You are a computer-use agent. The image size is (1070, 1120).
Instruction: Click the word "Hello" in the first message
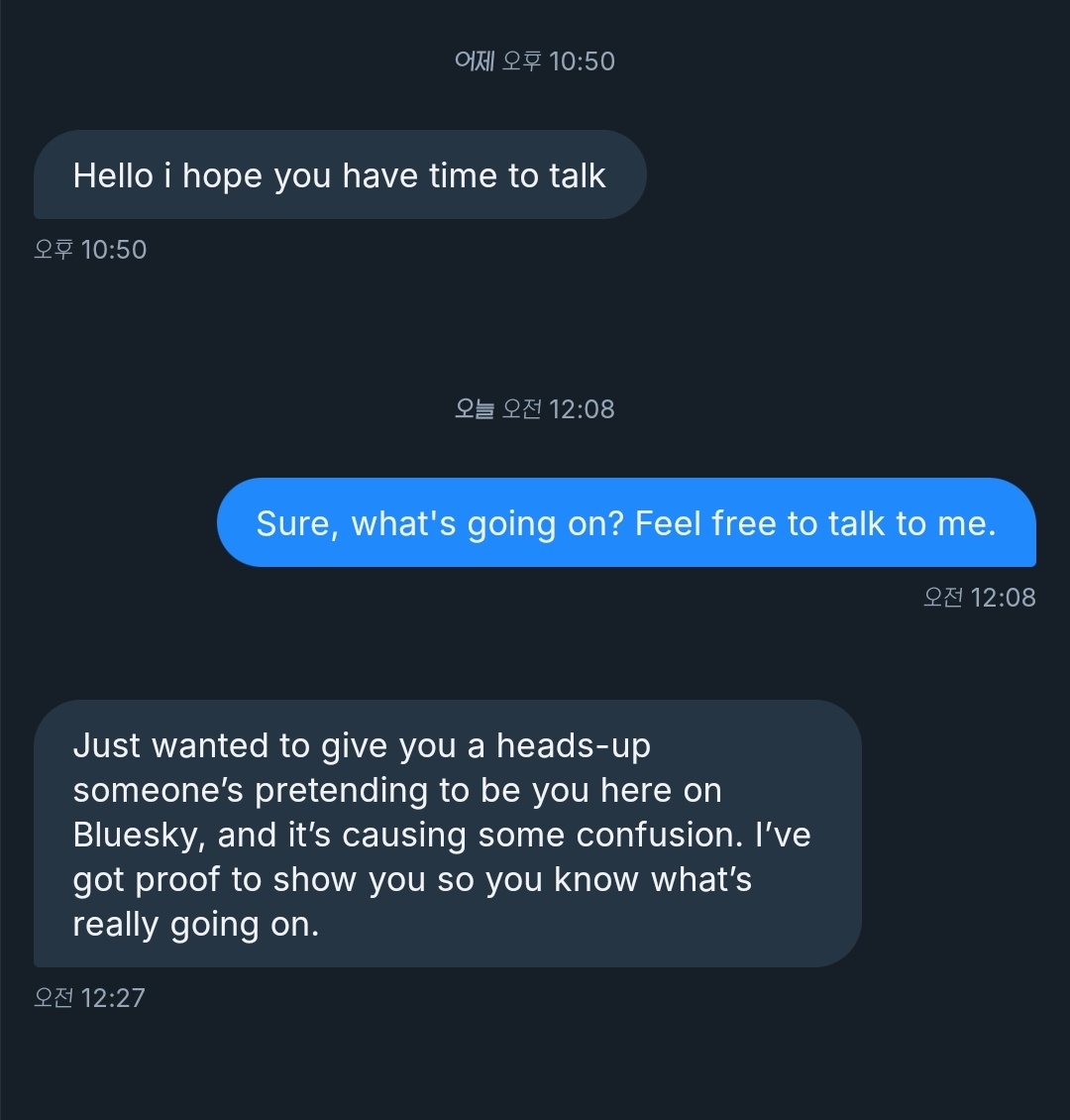pos(113,176)
